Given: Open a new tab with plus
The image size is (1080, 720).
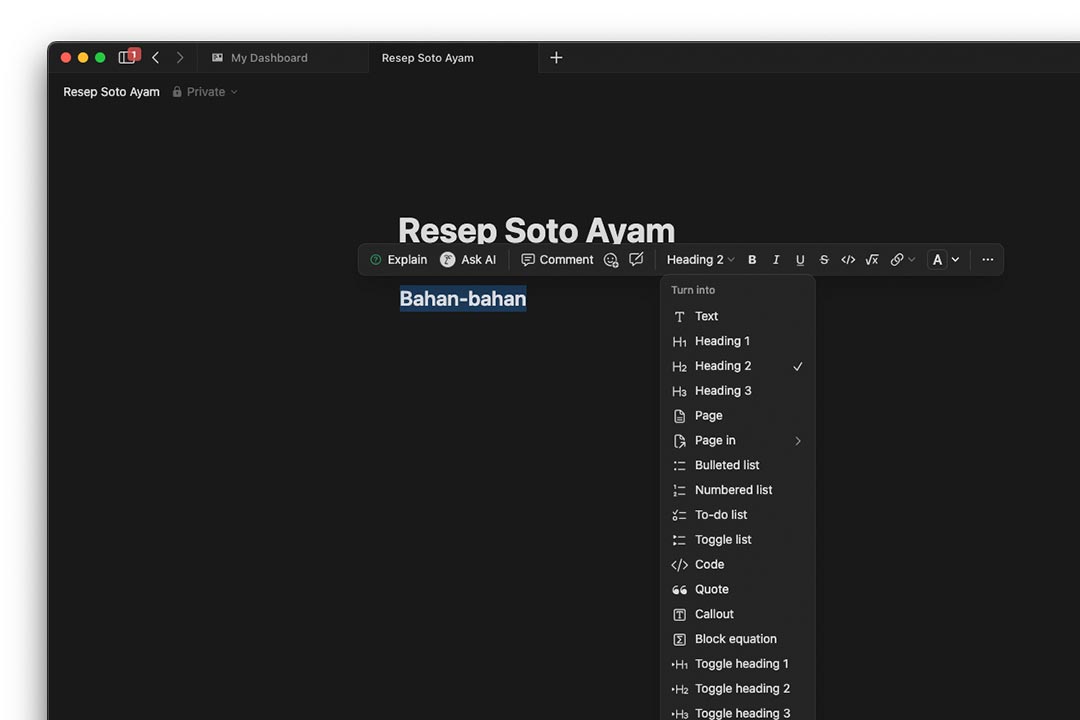Looking at the screenshot, I should pyautogui.click(x=556, y=58).
